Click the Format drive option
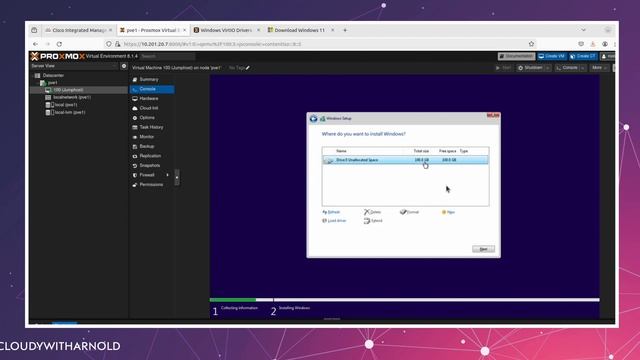This screenshot has height=360, width=640. pyautogui.click(x=409, y=212)
